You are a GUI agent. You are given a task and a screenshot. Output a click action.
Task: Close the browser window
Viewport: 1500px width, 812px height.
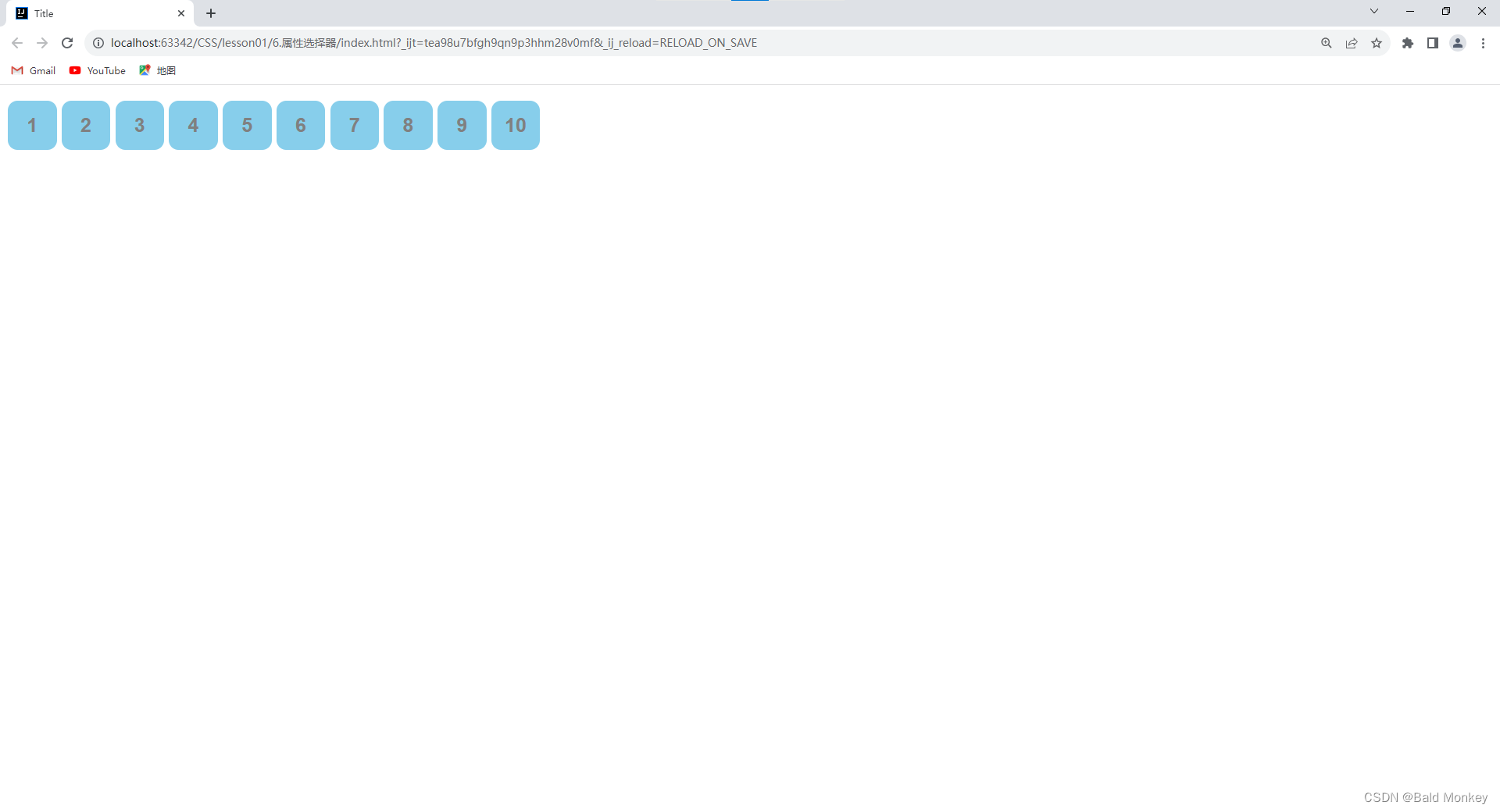tap(1482, 11)
